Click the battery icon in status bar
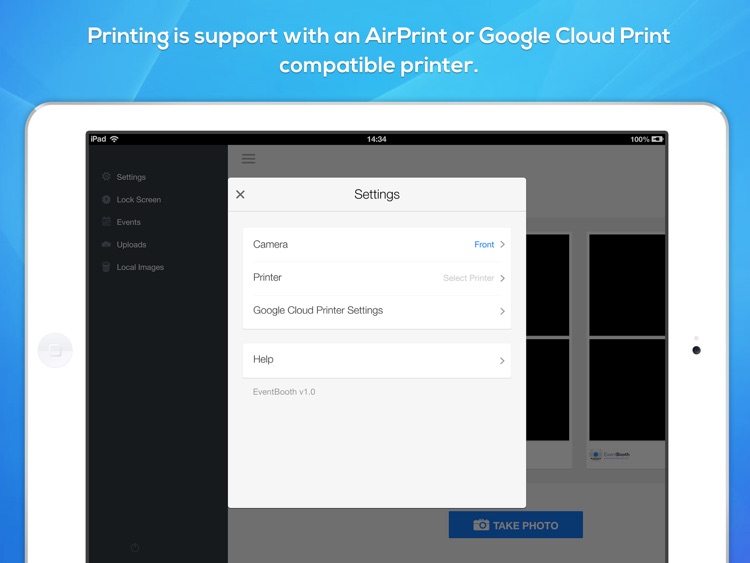Screen dimensions: 750x563 tap(658, 139)
